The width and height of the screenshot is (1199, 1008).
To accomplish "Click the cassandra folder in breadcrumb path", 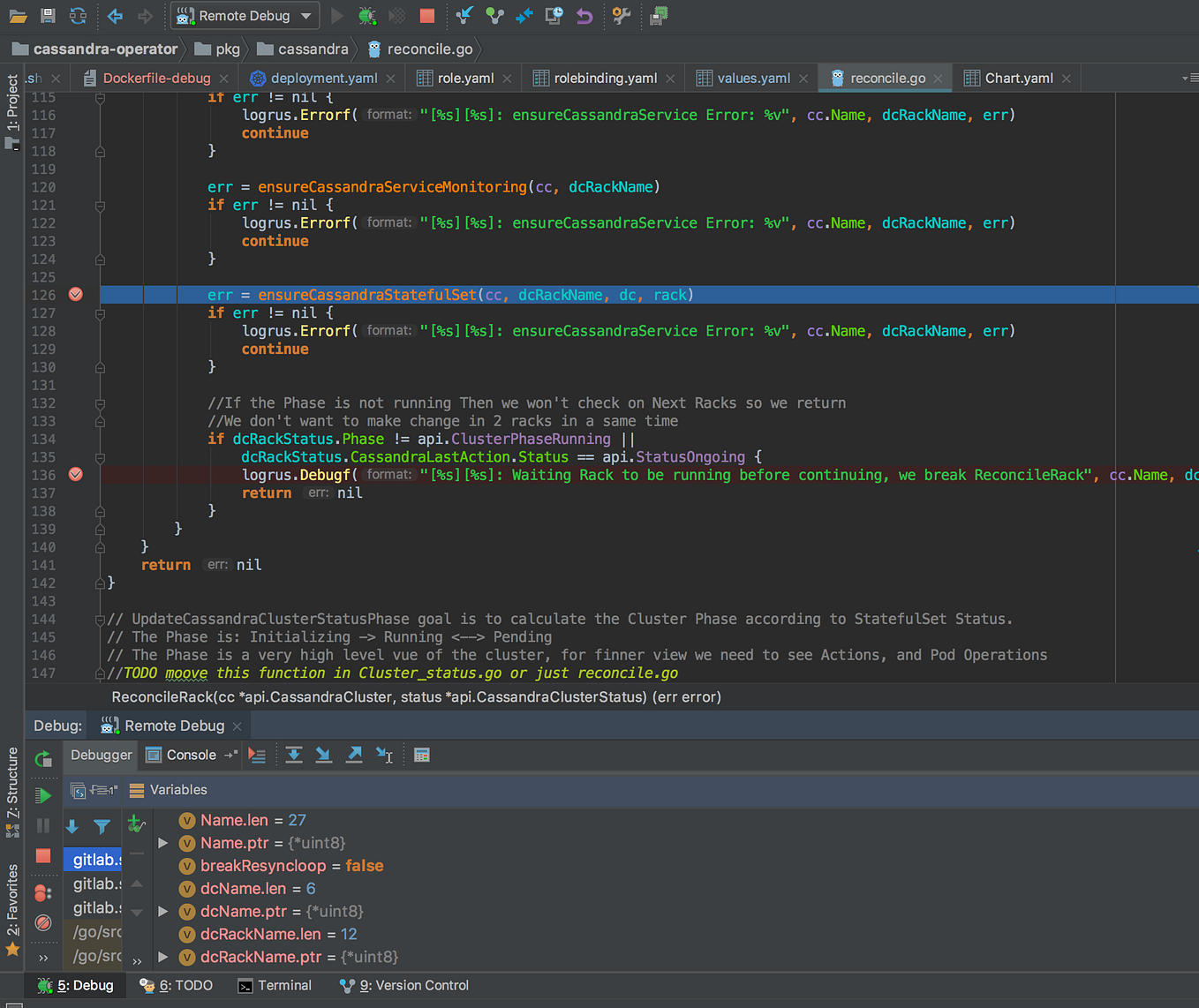I will pos(313,49).
